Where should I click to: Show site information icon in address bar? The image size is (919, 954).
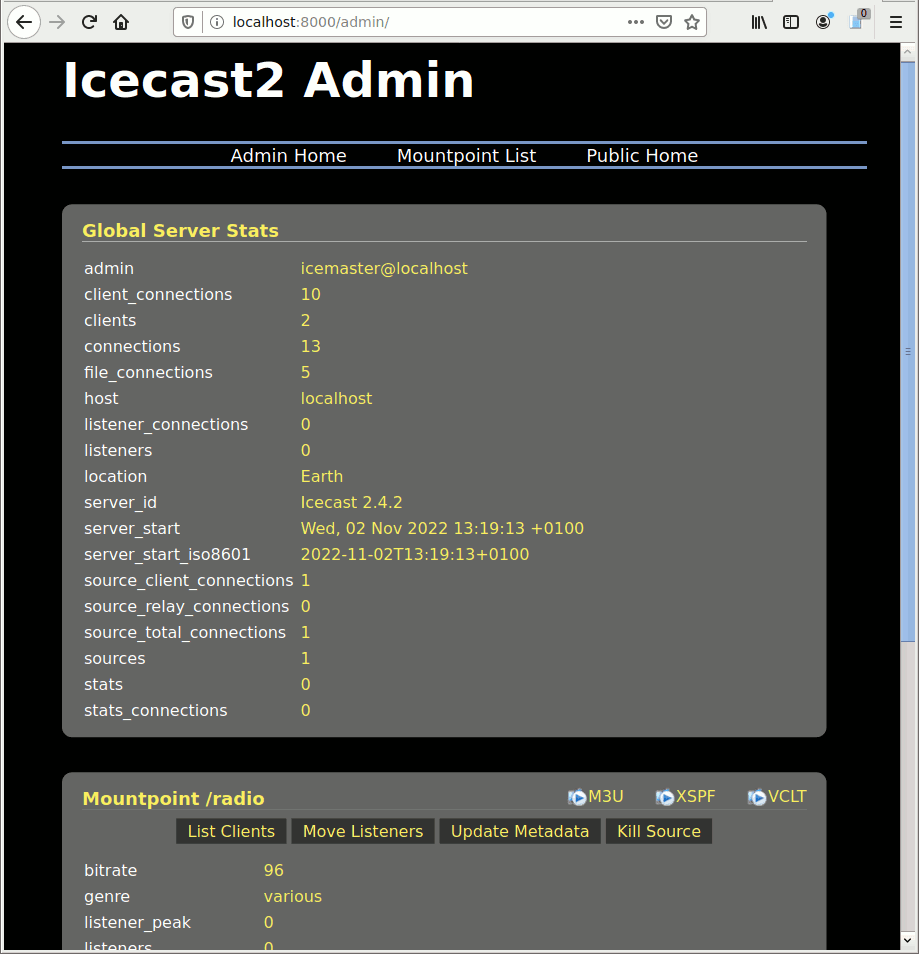[x=216, y=22]
